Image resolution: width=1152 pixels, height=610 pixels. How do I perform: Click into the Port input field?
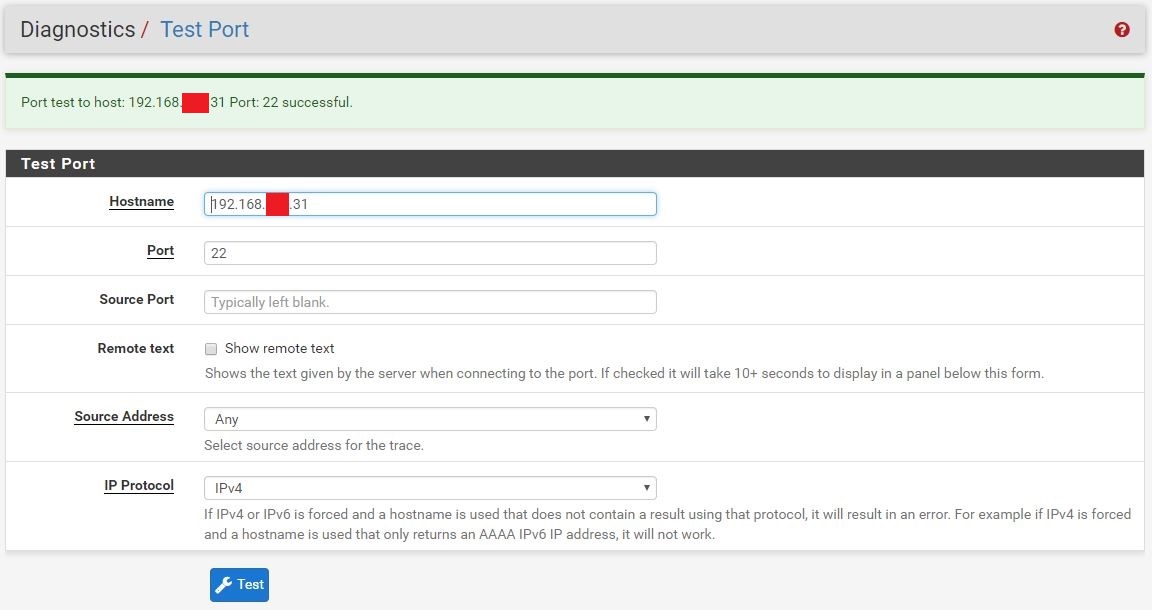tap(430, 253)
